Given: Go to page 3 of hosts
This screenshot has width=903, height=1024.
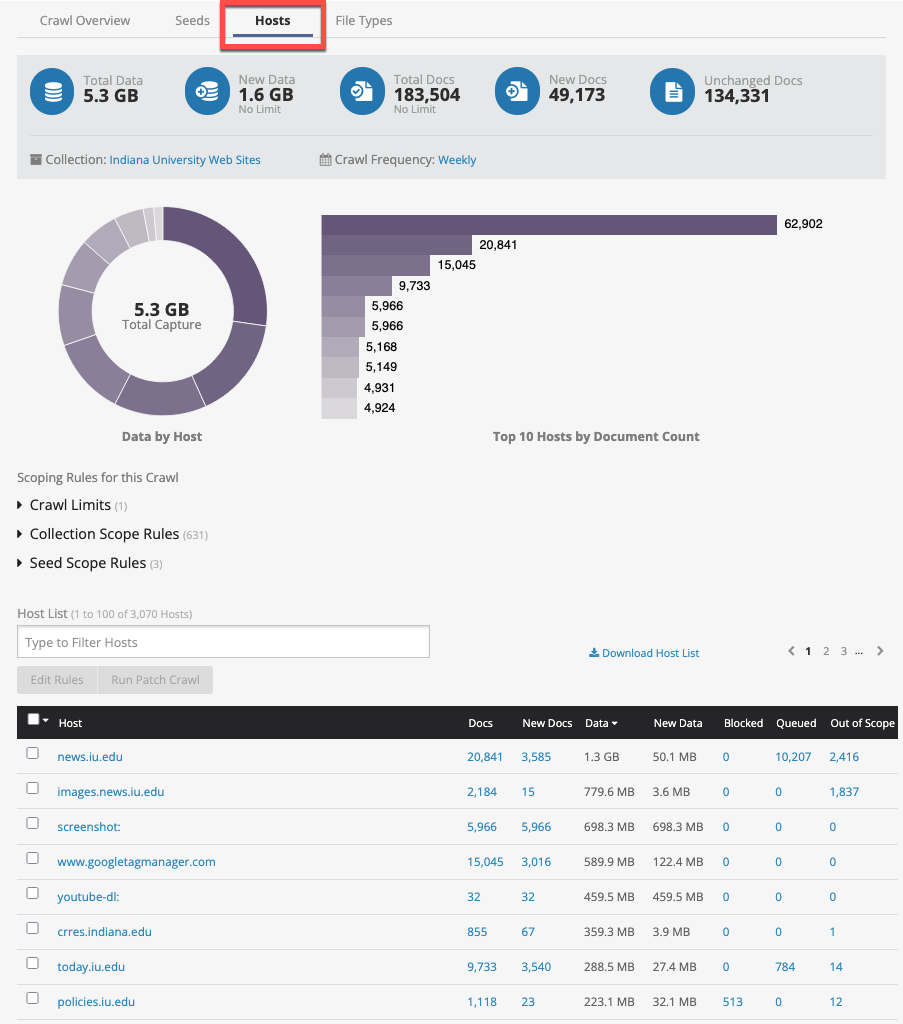Looking at the screenshot, I should pos(844,651).
